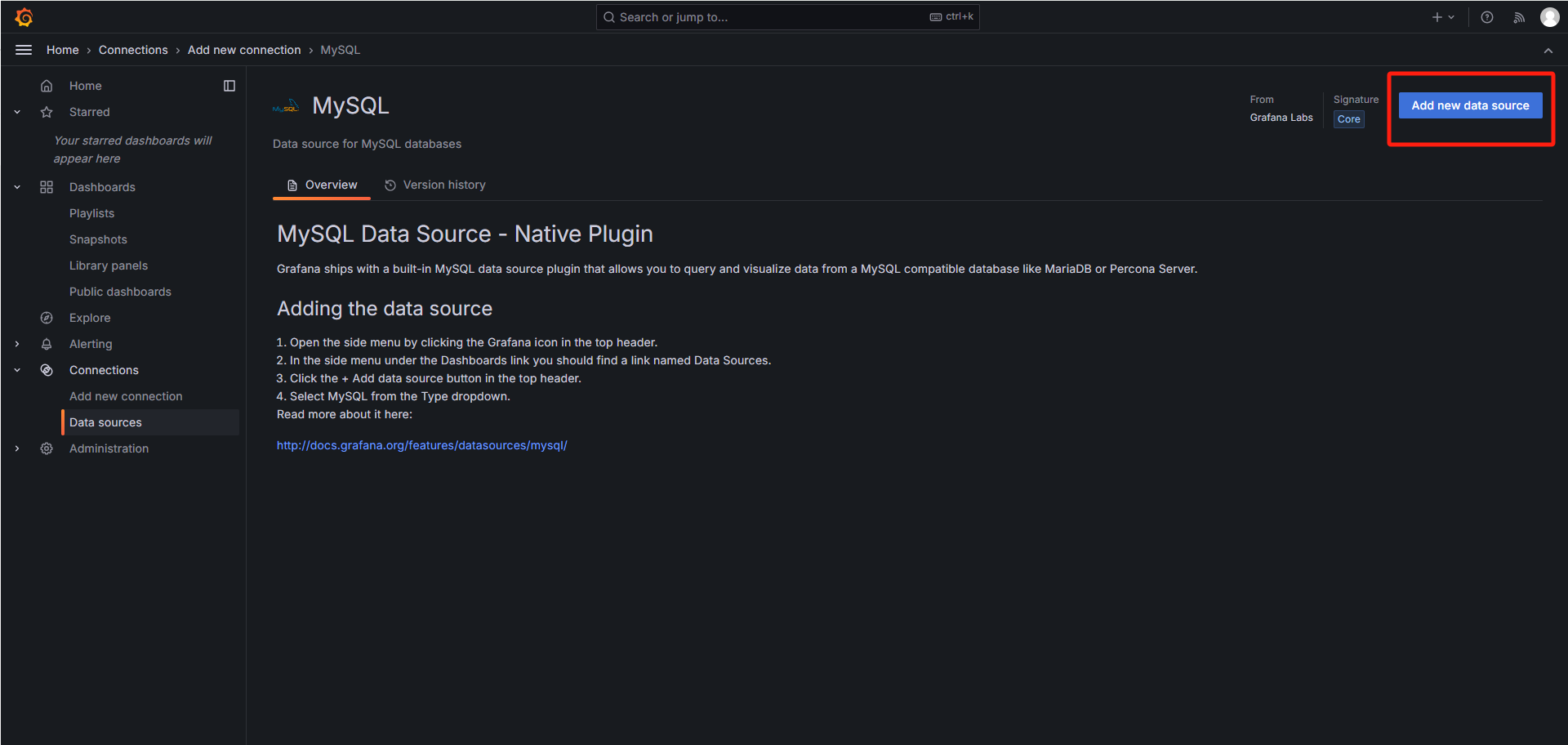1568x745 pixels.
Task: Click the search magnifier icon
Action: 609,17
